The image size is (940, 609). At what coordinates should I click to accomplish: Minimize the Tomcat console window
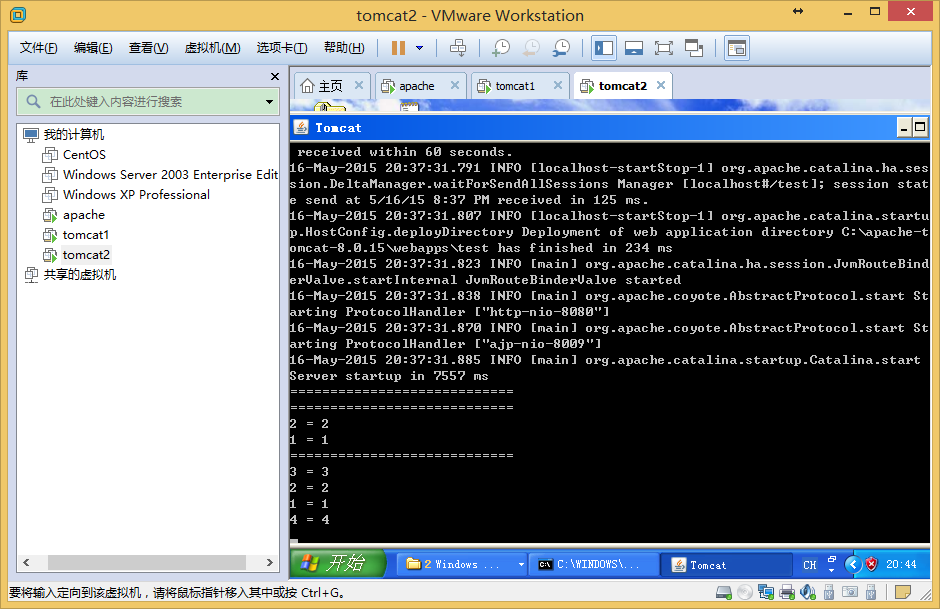[x=904, y=127]
